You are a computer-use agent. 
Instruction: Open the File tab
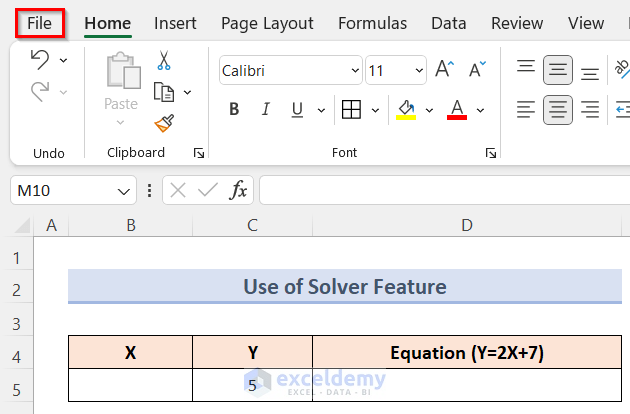coord(40,23)
